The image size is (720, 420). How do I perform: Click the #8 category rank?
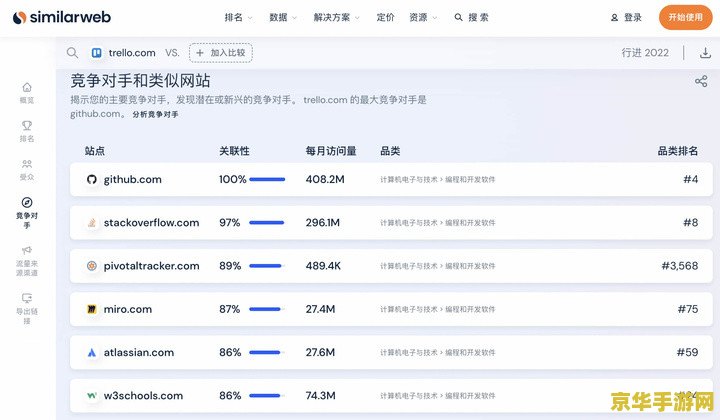point(691,223)
